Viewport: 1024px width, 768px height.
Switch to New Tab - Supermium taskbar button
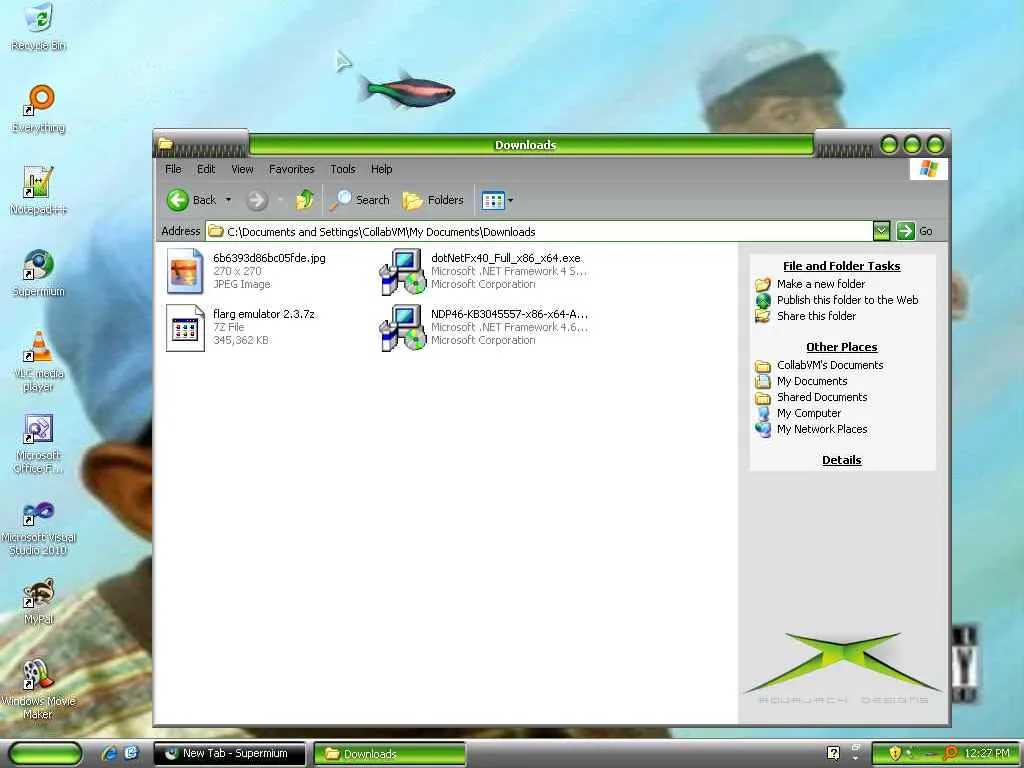coord(230,754)
